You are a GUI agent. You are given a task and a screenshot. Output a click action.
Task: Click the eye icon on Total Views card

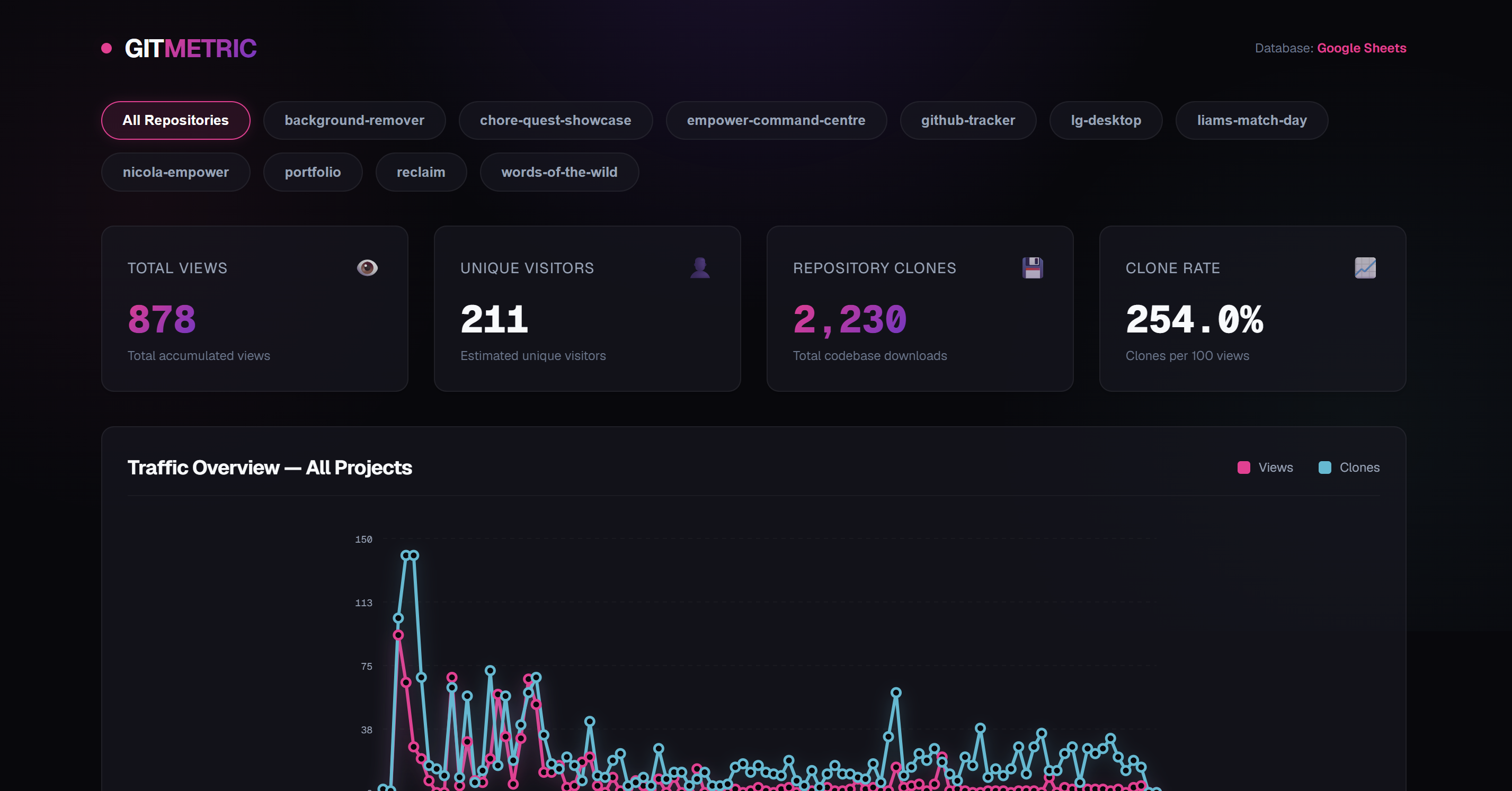coord(368,267)
